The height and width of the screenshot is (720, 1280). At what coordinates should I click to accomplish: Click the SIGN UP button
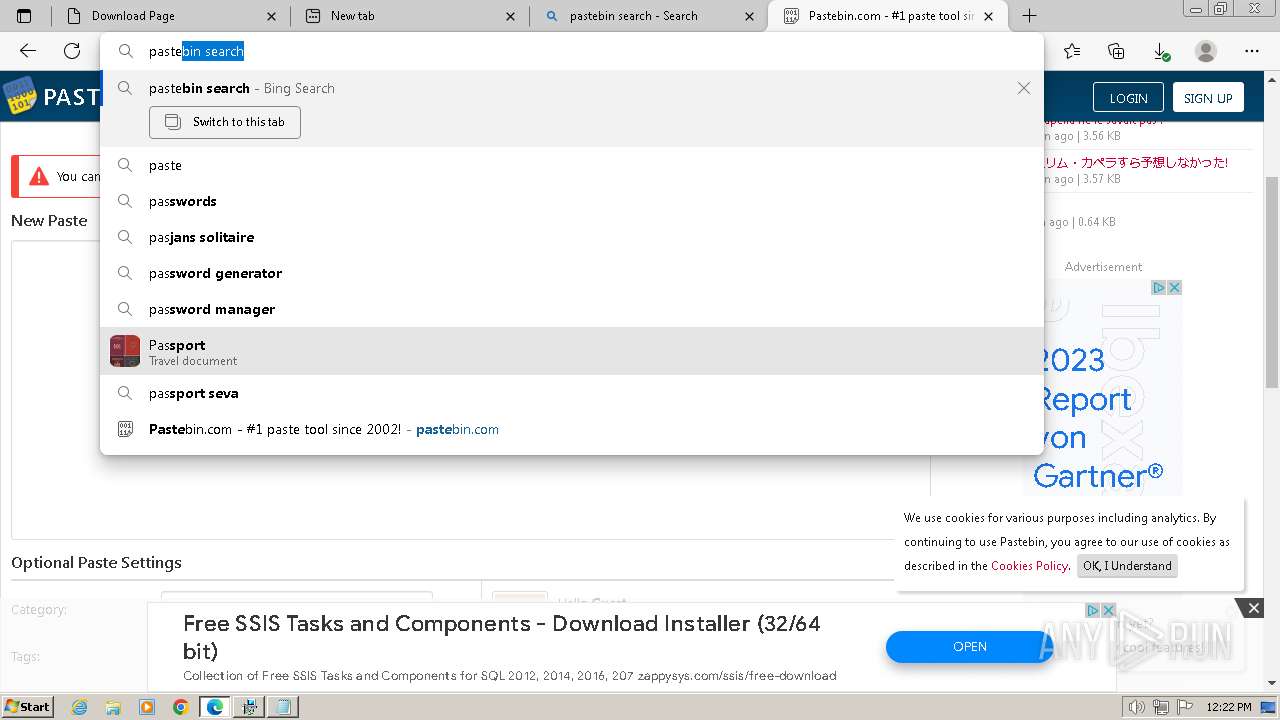tap(1208, 98)
